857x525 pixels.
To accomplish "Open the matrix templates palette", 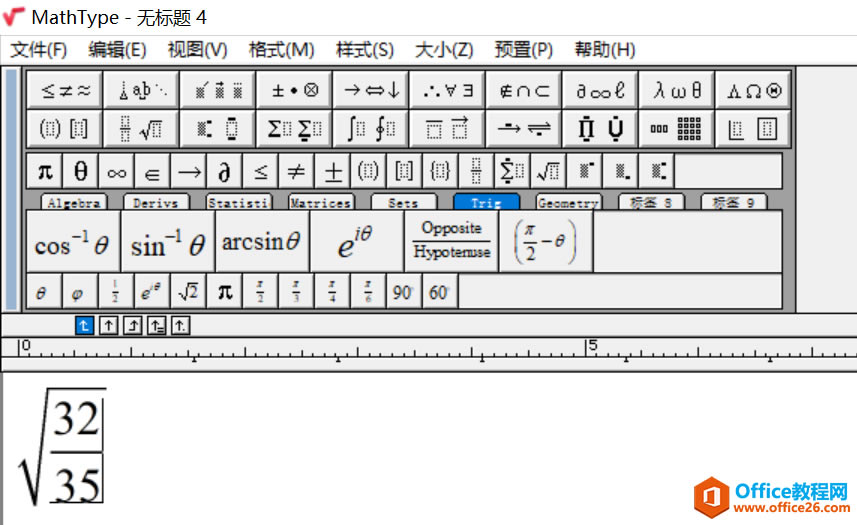I will coord(677,129).
